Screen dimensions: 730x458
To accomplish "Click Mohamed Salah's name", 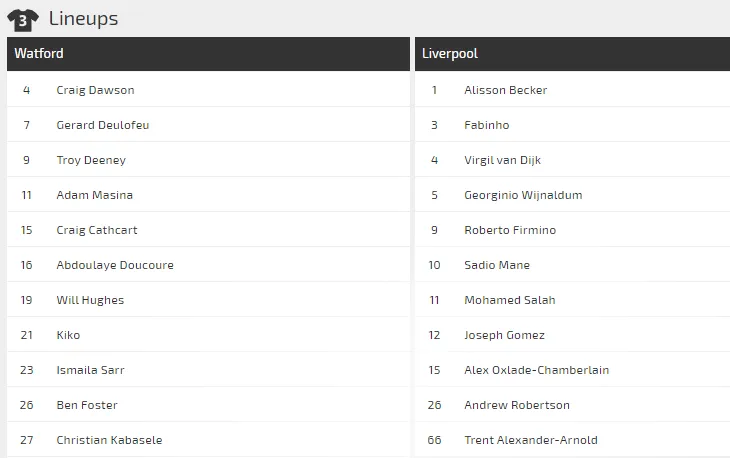I will click(509, 300).
